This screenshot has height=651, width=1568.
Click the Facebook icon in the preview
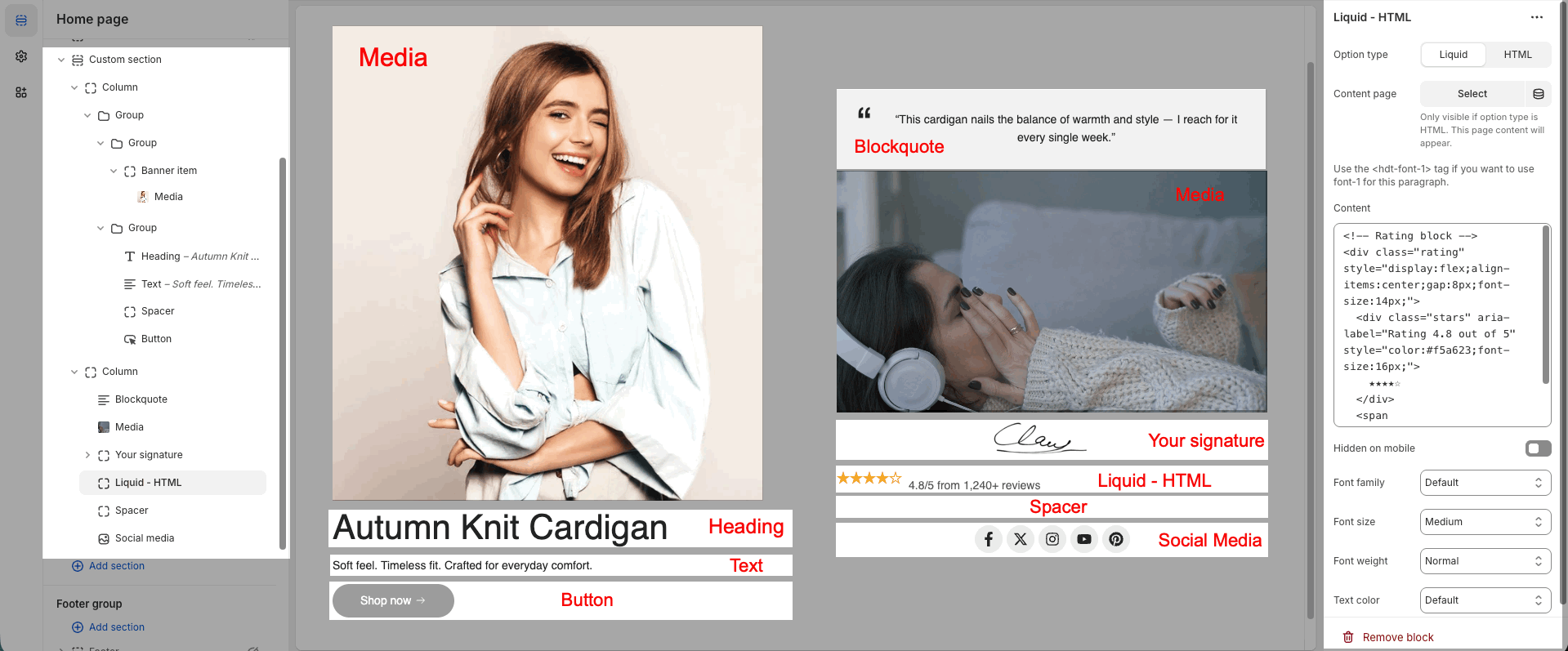coord(989,539)
